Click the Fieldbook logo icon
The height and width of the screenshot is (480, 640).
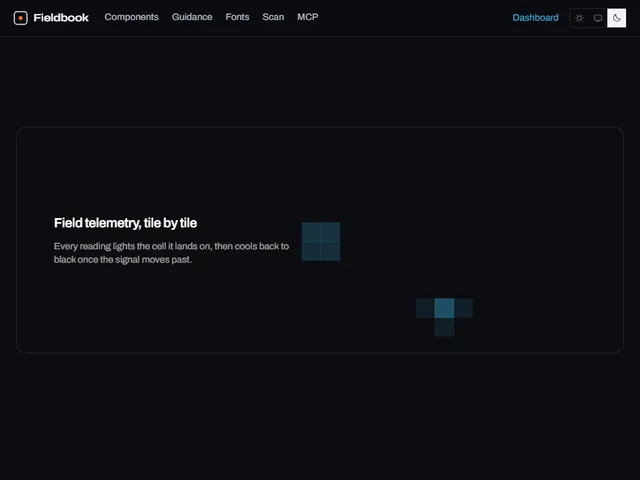(x=20, y=18)
